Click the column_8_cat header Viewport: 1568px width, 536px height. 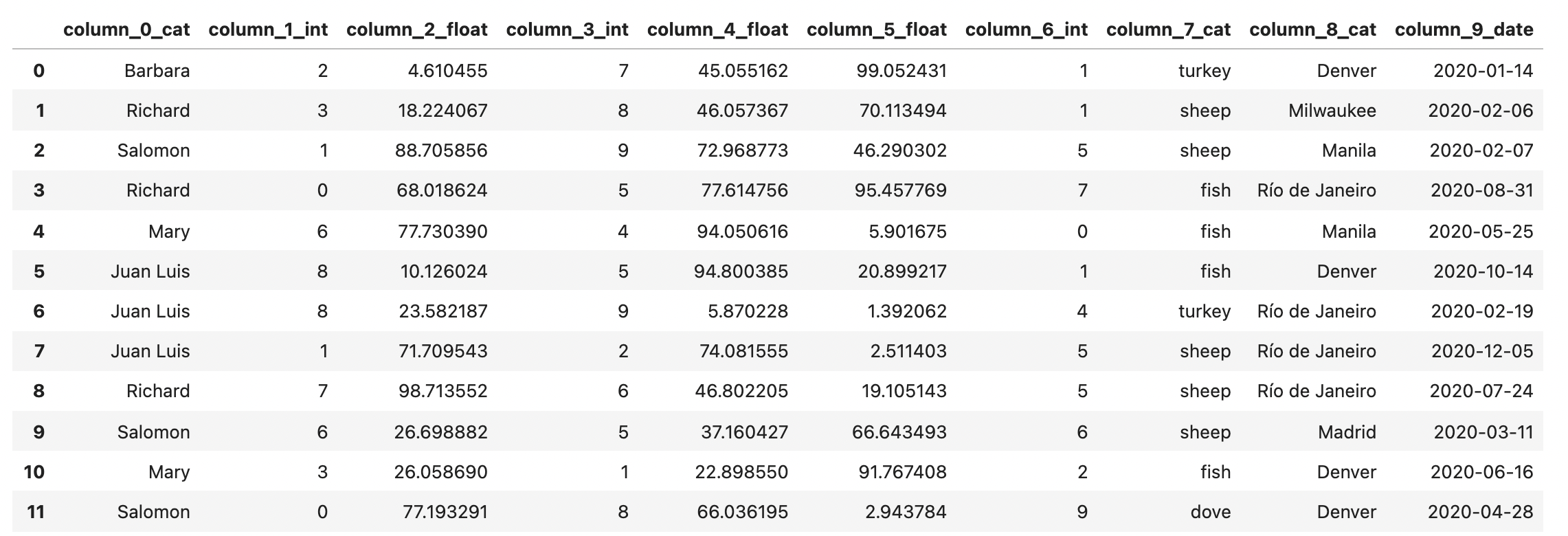tap(1312, 30)
